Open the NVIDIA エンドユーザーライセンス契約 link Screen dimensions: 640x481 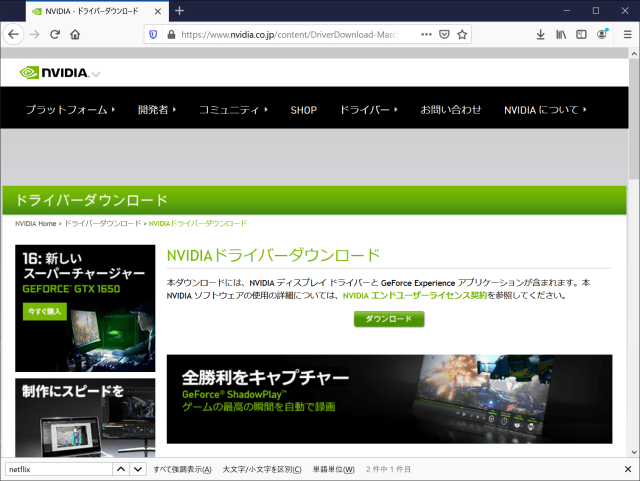click(415, 295)
